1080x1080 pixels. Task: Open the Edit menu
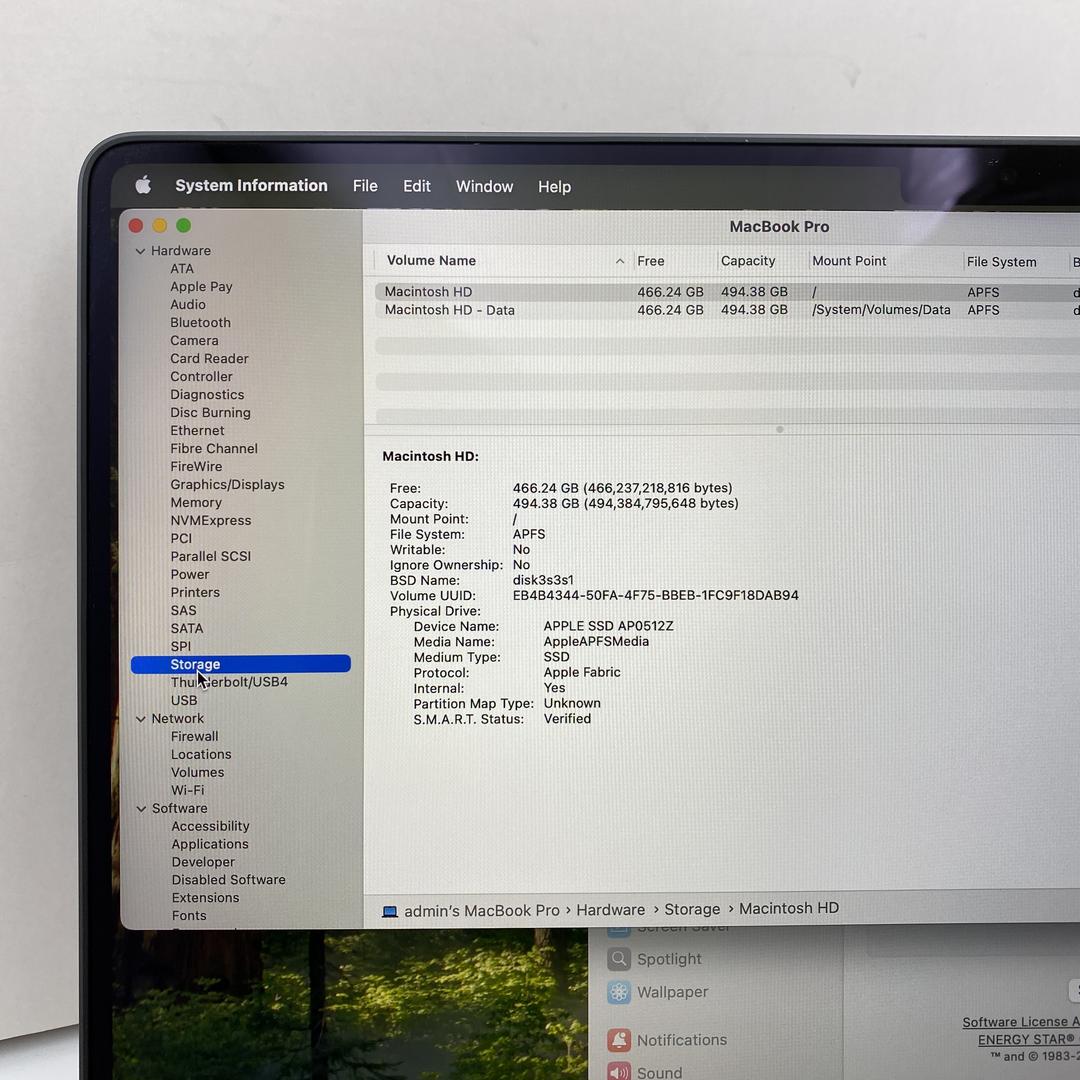417,186
